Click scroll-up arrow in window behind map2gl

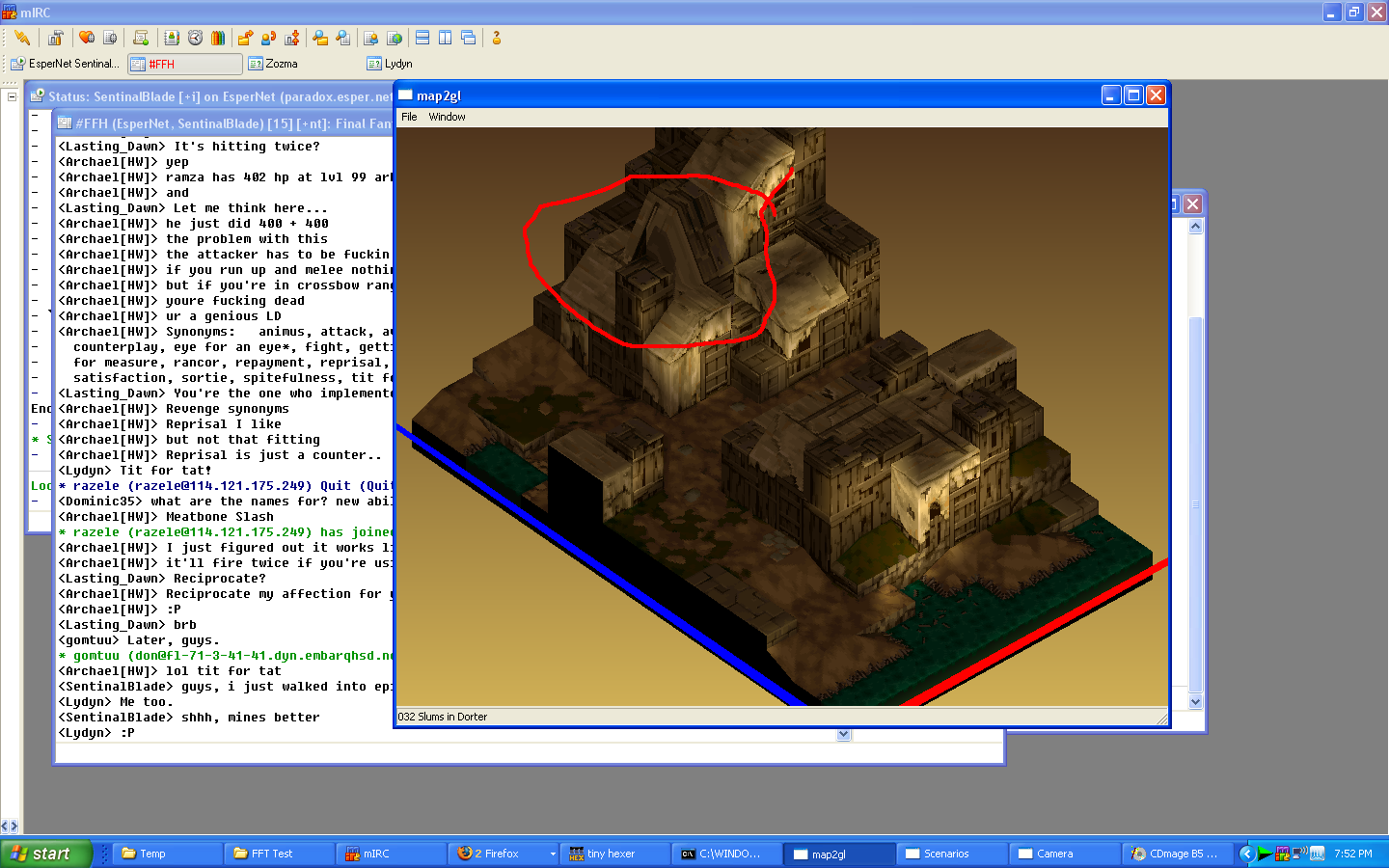click(x=1196, y=227)
